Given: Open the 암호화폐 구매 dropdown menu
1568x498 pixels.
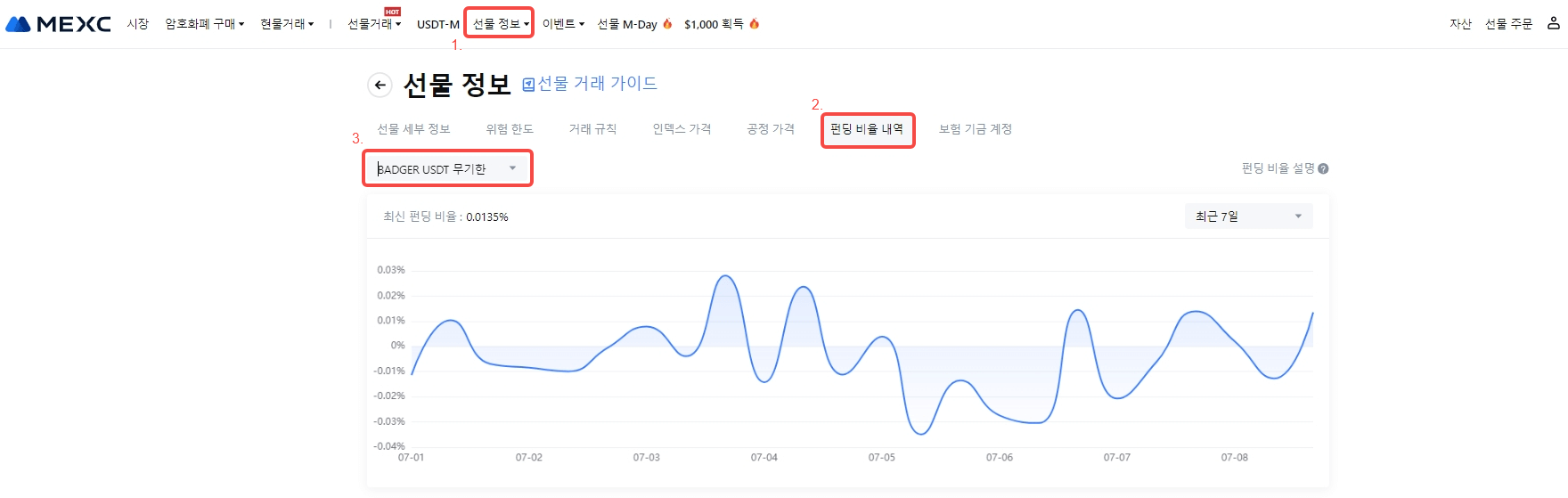Looking at the screenshot, I should (204, 24).
